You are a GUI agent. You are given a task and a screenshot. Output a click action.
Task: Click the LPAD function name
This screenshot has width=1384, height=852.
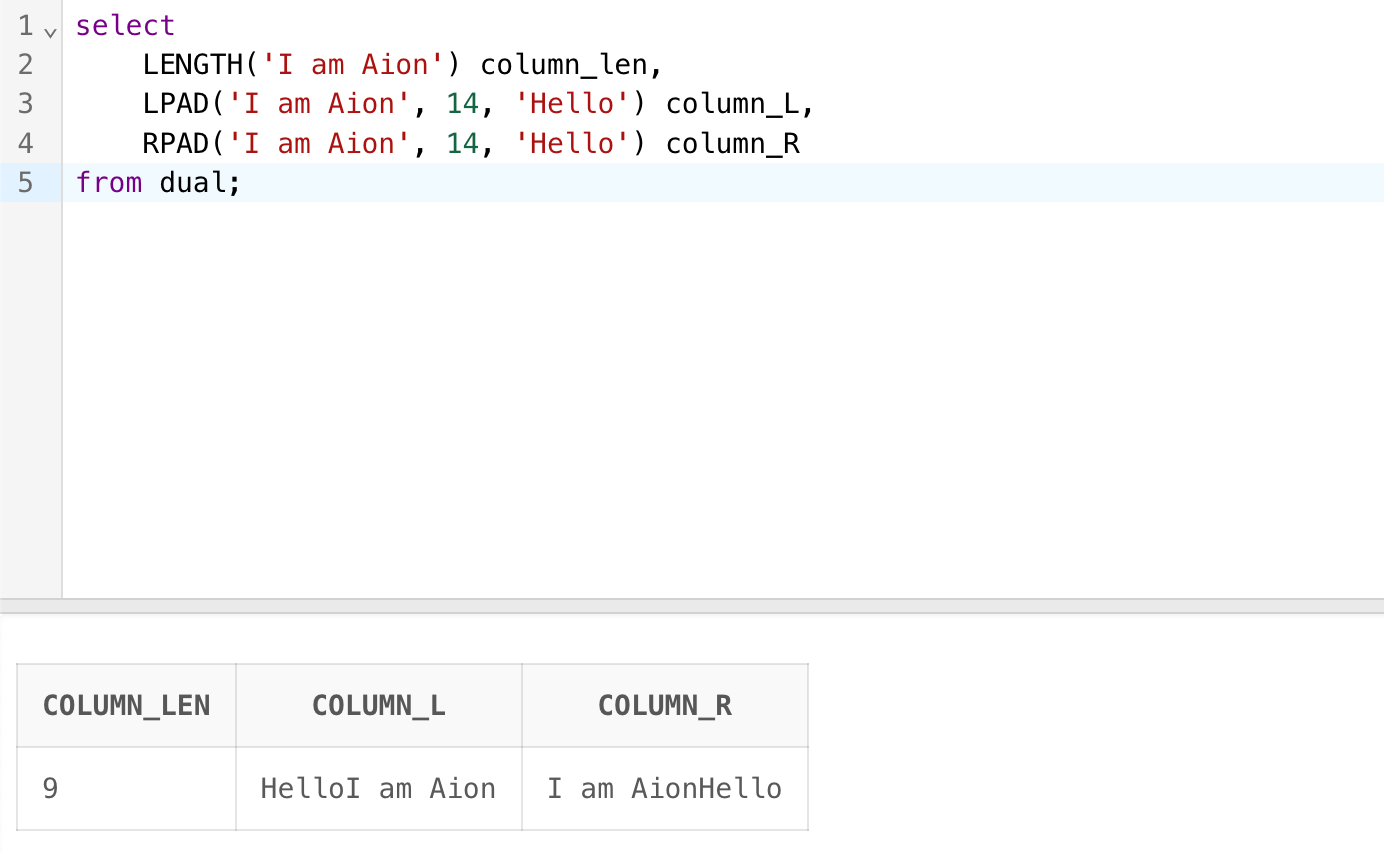pos(176,104)
